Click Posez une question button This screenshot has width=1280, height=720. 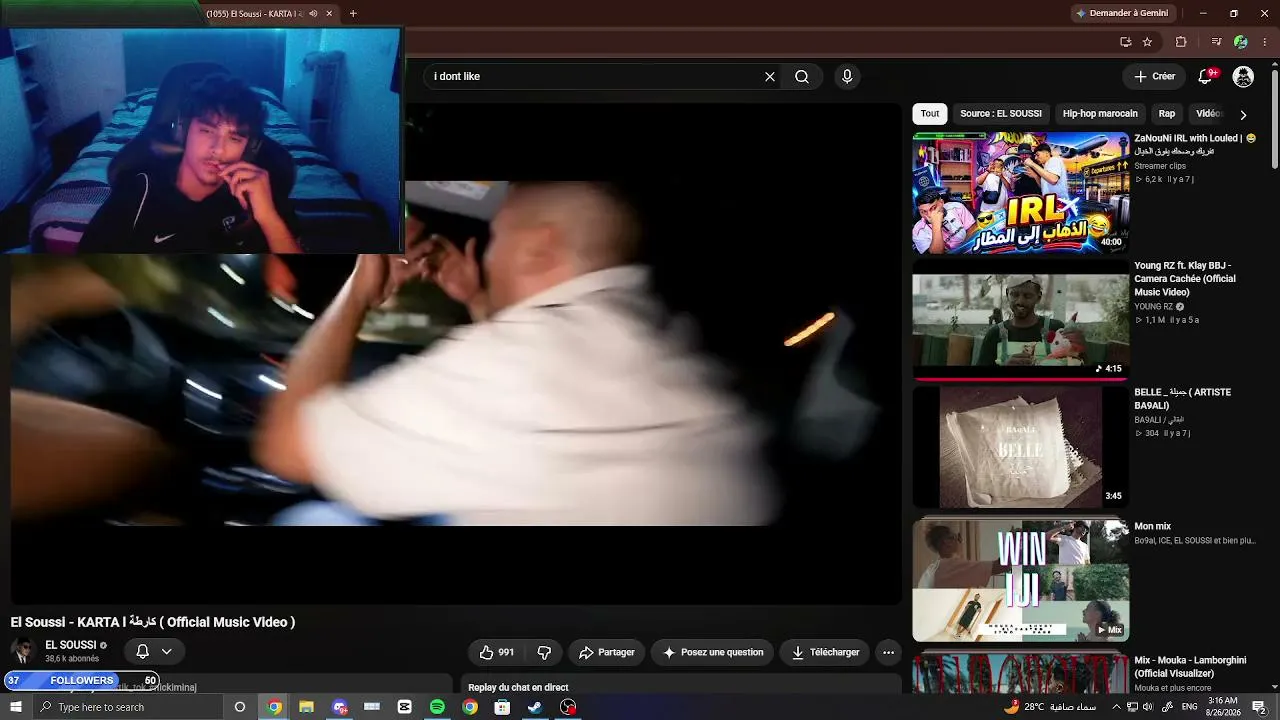pos(712,653)
